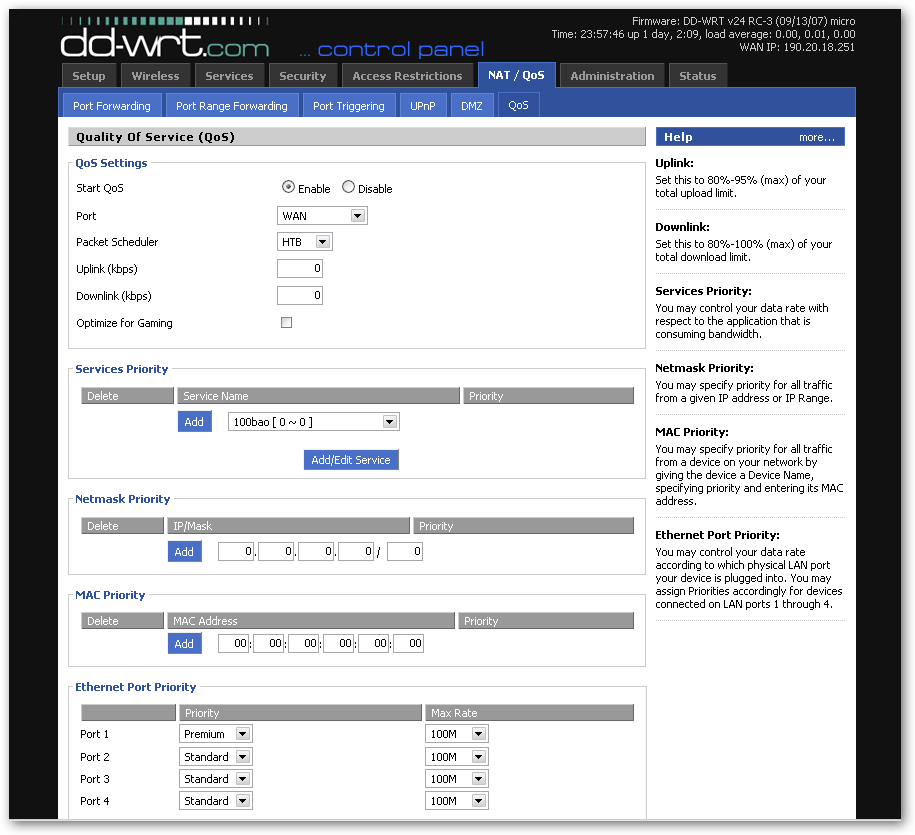This screenshot has width=915, height=835.
Task: Click the Help more... link
Action: pyautogui.click(x=816, y=137)
